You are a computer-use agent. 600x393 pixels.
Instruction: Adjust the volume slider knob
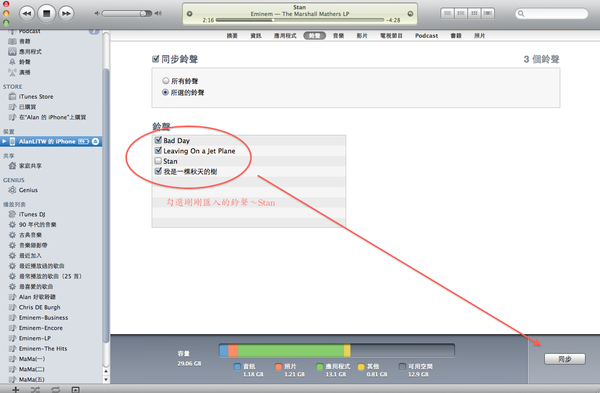[143, 13]
